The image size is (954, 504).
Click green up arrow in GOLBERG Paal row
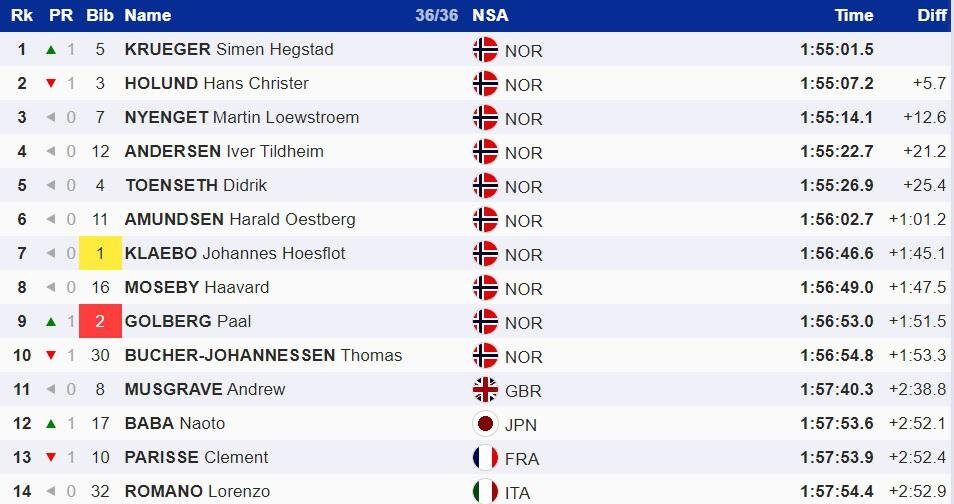pyautogui.click(x=51, y=321)
